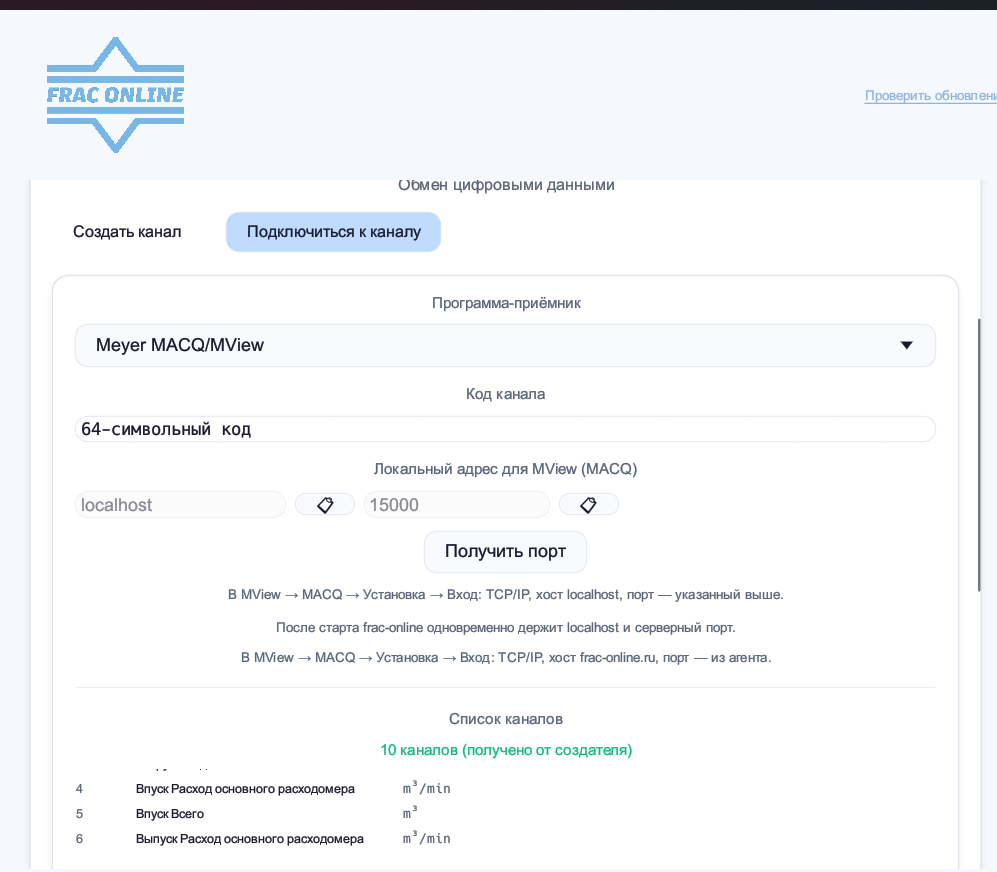Click the Код канала label

point(506,394)
